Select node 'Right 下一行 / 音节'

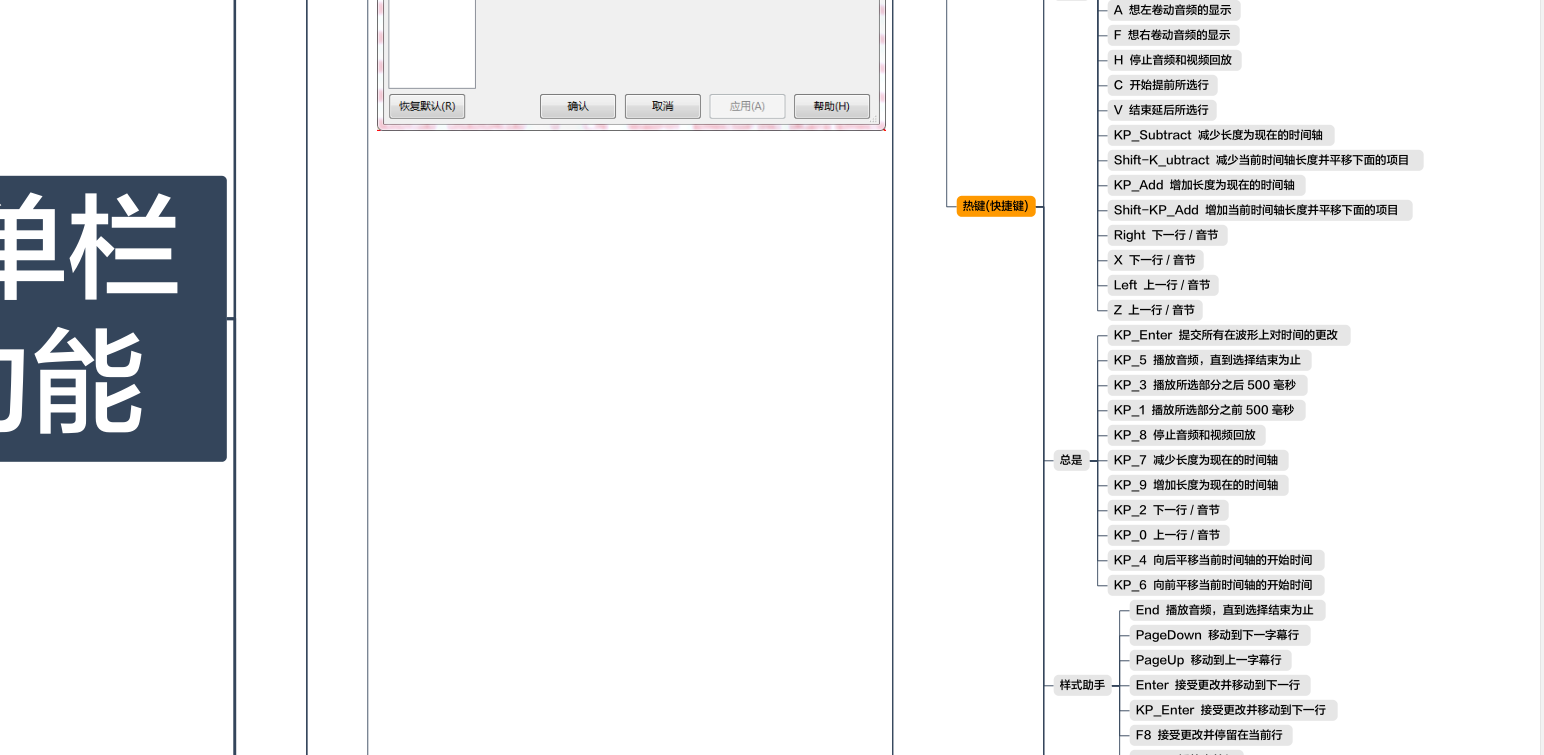point(1166,235)
